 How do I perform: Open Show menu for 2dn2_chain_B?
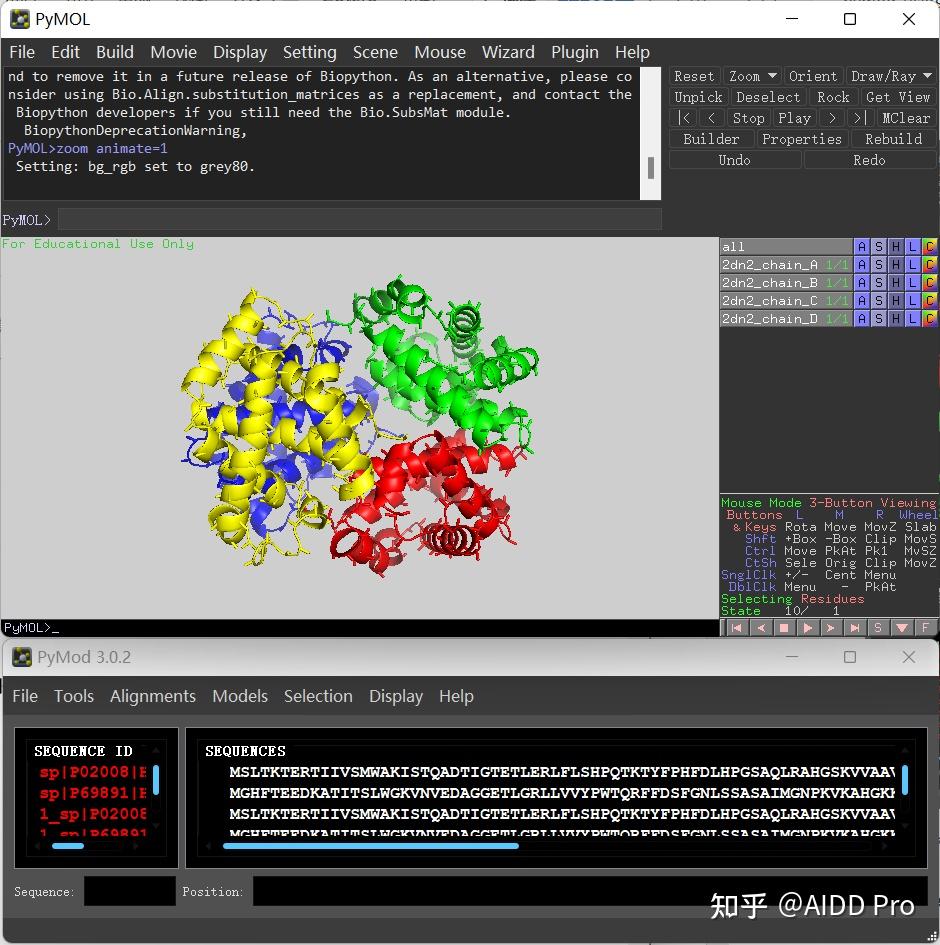[x=878, y=283]
